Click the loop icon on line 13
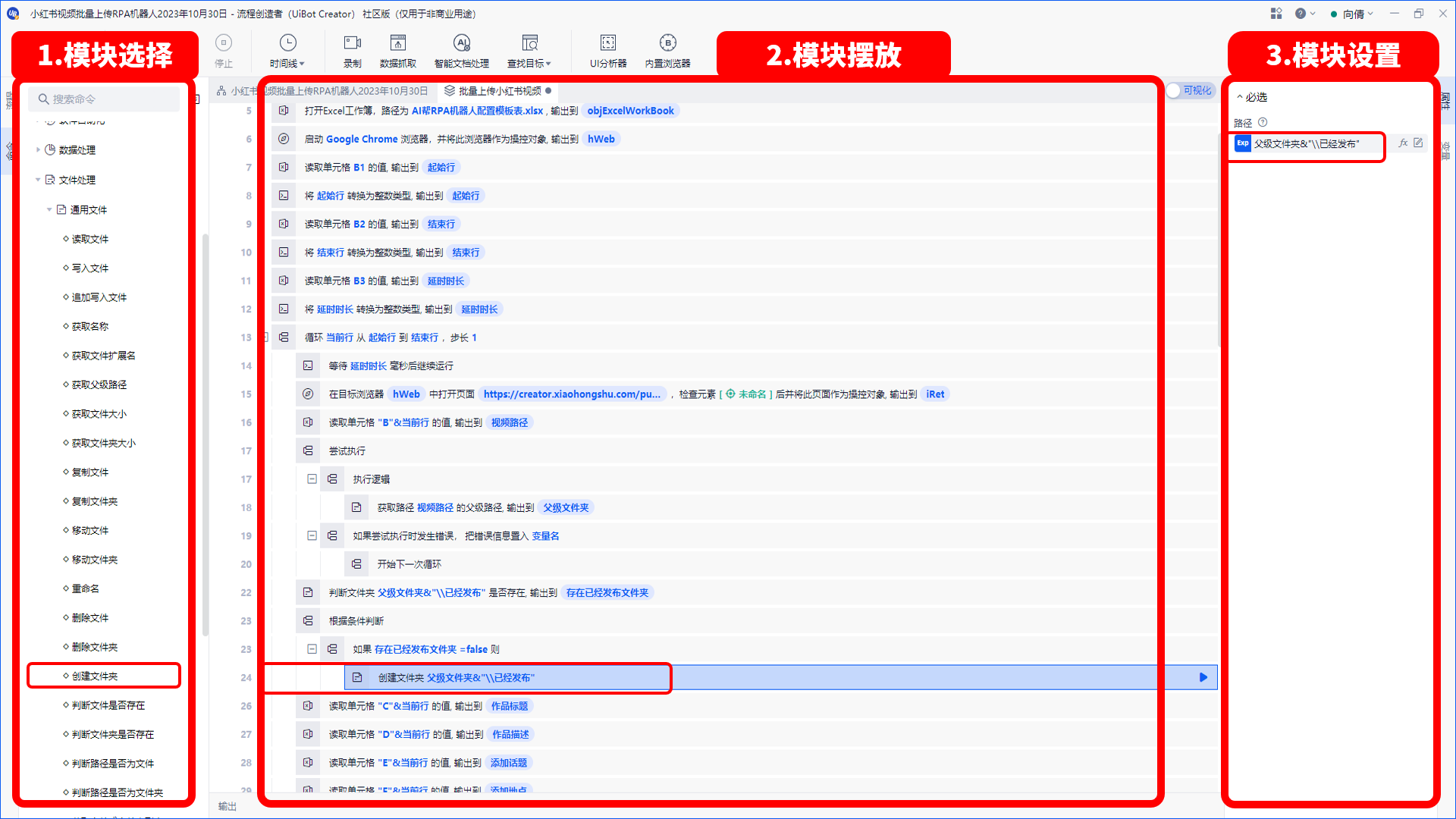The width and height of the screenshot is (1456, 819). 284,337
